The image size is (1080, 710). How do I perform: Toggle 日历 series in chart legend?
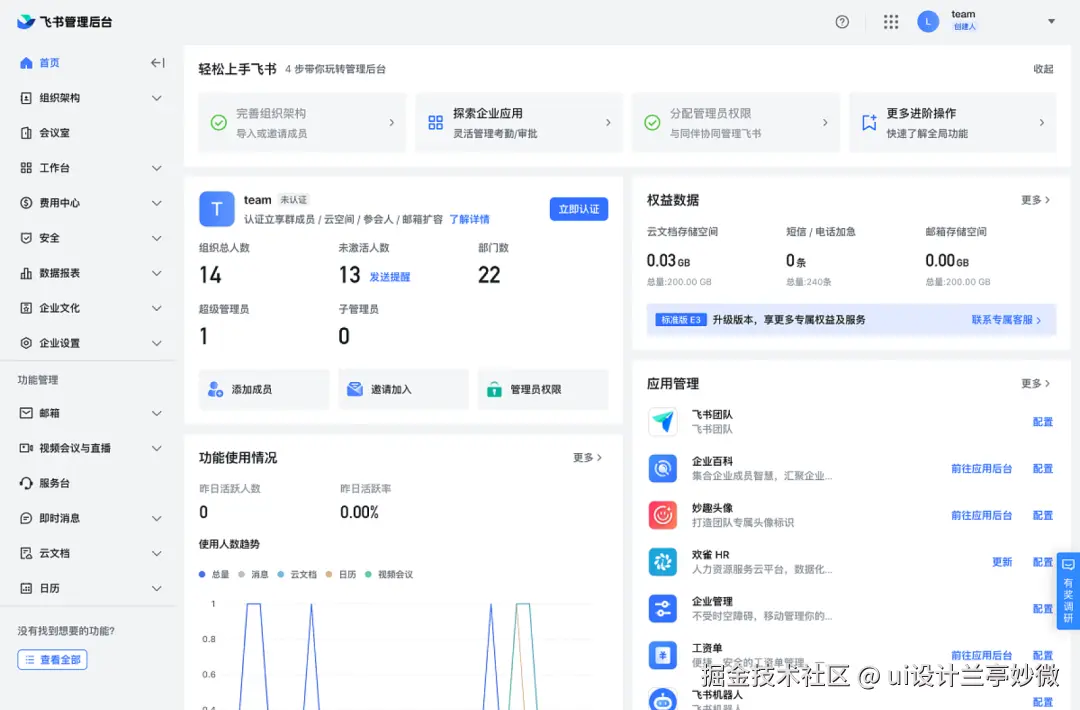pos(341,574)
